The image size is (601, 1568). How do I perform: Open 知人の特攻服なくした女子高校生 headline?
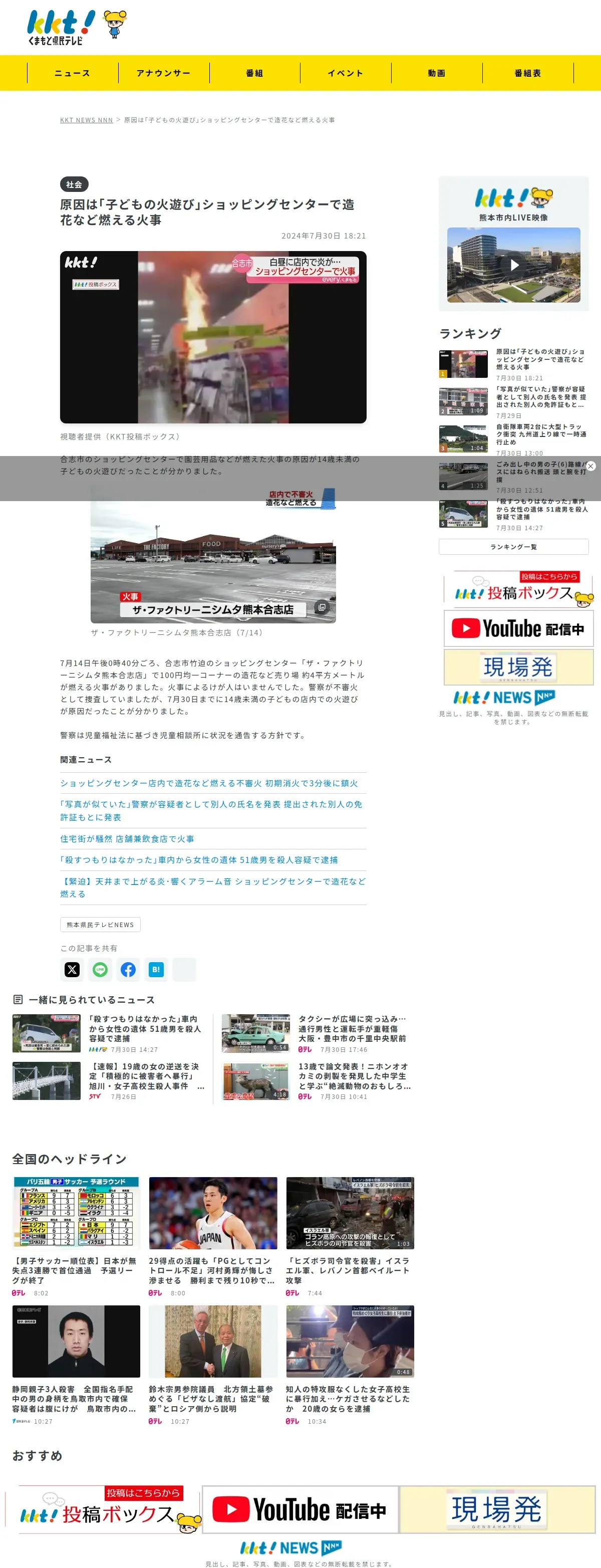click(x=348, y=1399)
